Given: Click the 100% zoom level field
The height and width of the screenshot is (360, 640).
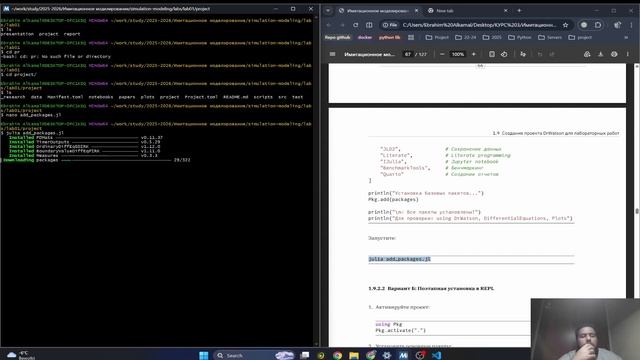Looking at the screenshot, I should click(458, 54).
